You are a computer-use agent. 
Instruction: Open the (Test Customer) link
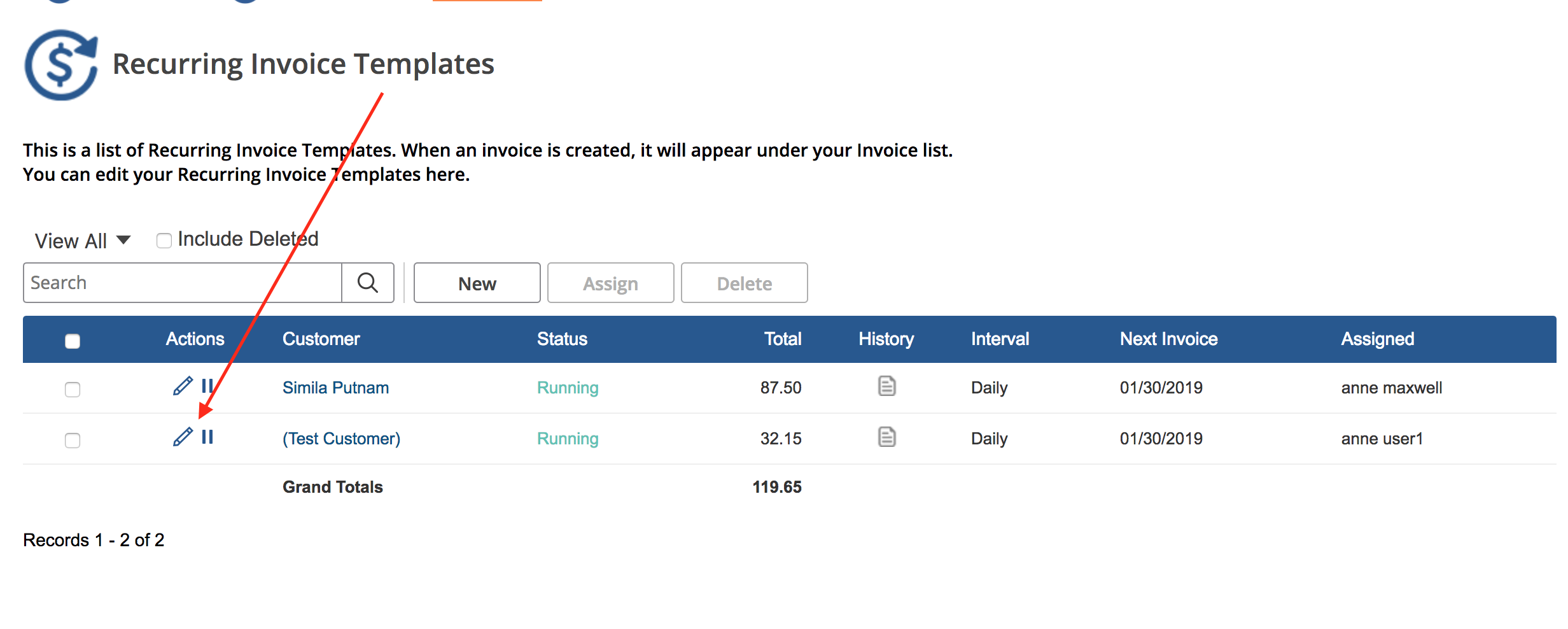tap(341, 439)
